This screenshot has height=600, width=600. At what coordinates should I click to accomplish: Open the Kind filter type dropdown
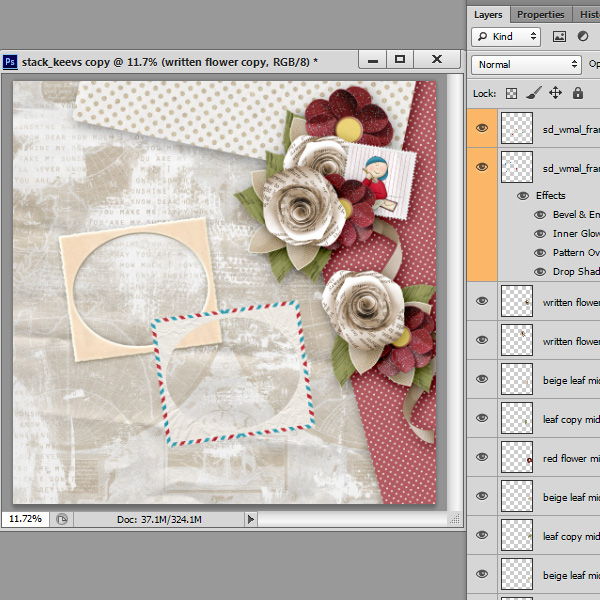pos(506,36)
